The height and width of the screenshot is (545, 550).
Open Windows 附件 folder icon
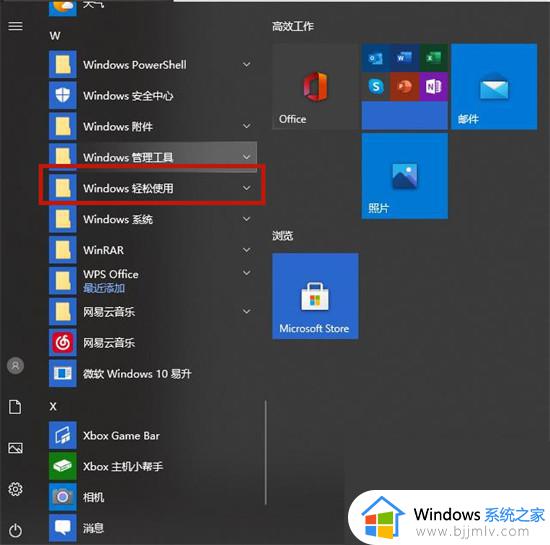pyautogui.click(x=63, y=127)
